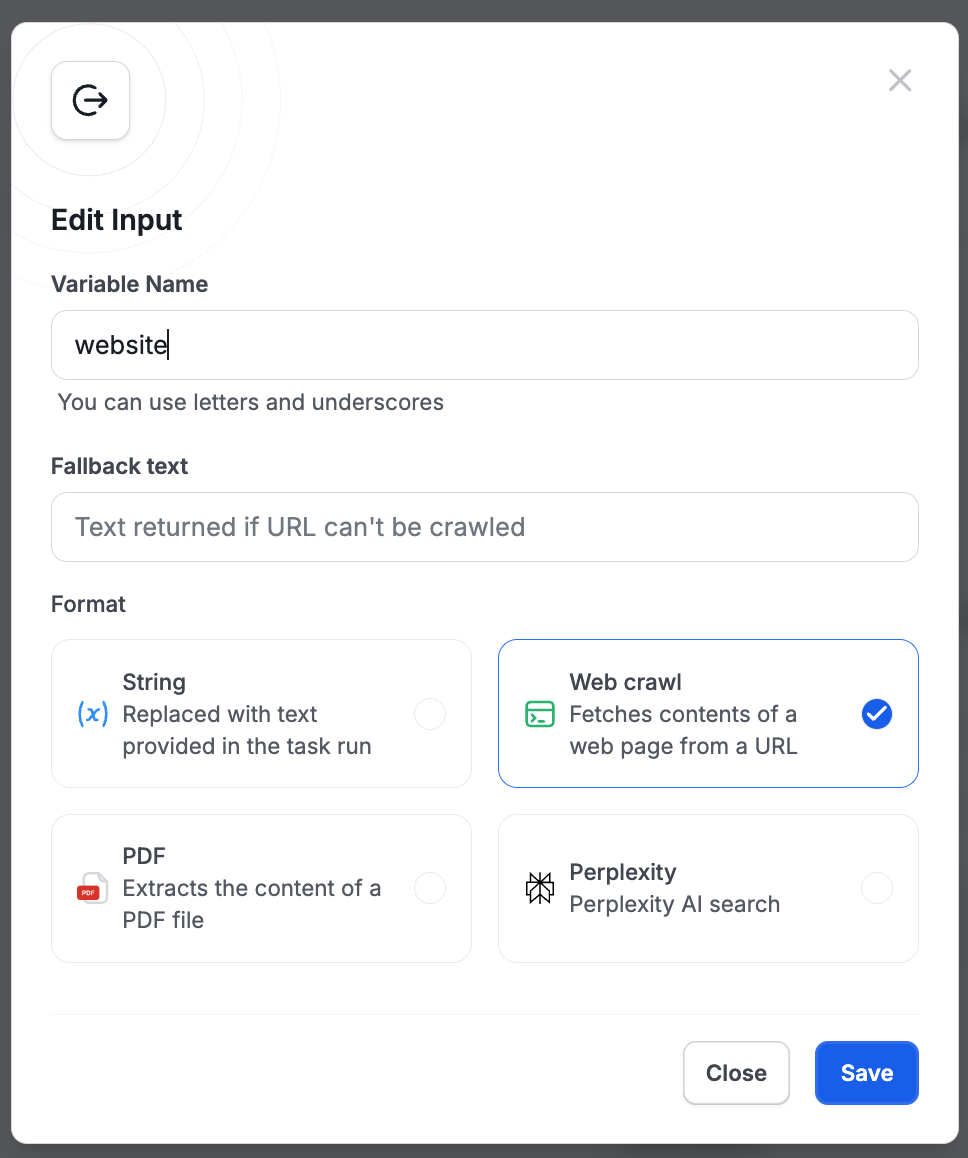Image resolution: width=968 pixels, height=1158 pixels.
Task: Click the "Variable Name" field label
Action: point(130,284)
